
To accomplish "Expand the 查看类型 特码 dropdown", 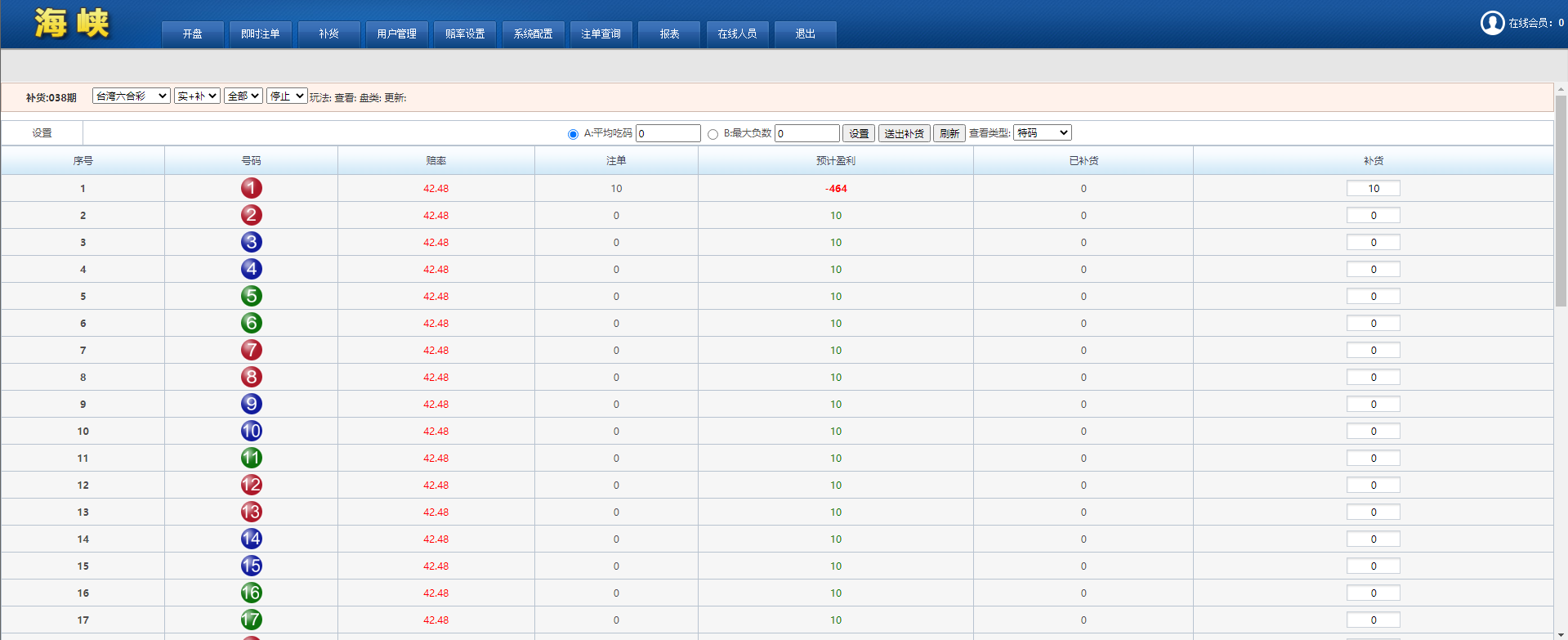I will tap(1042, 132).
